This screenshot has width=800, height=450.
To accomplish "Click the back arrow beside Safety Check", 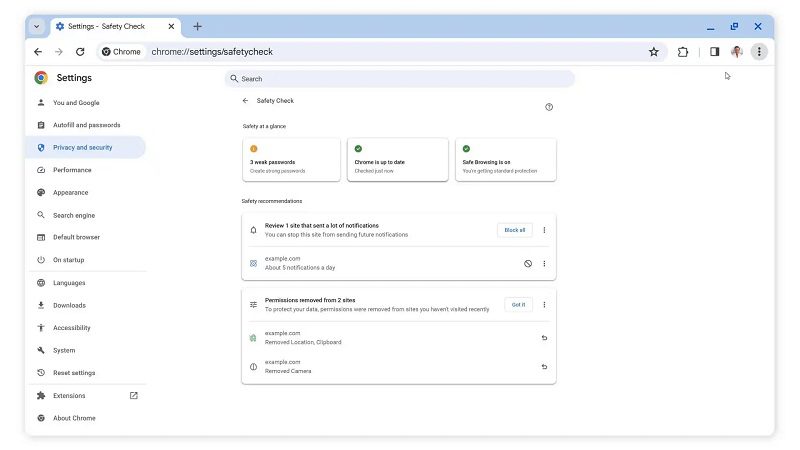I will coord(245,101).
